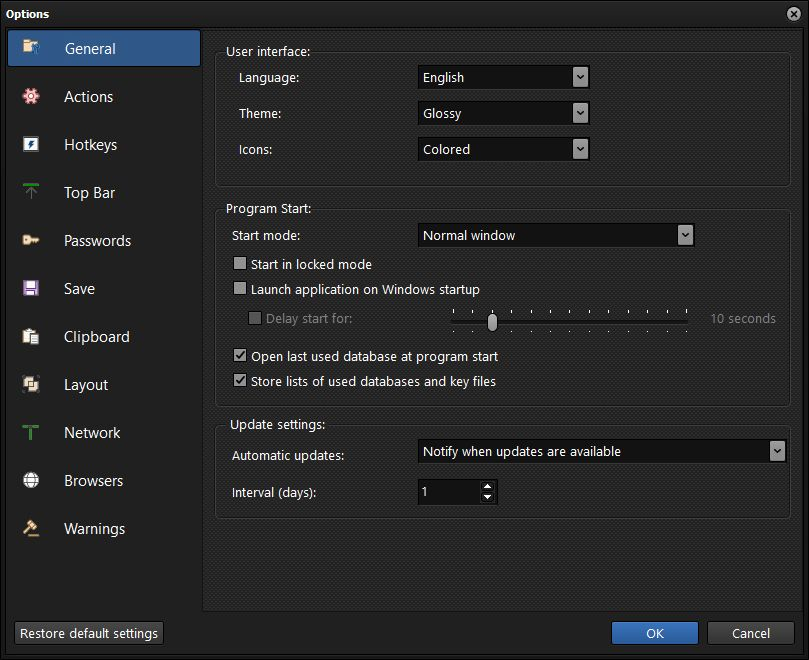Switch to the Layout settings page
This screenshot has width=809, height=660.
point(104,384)
